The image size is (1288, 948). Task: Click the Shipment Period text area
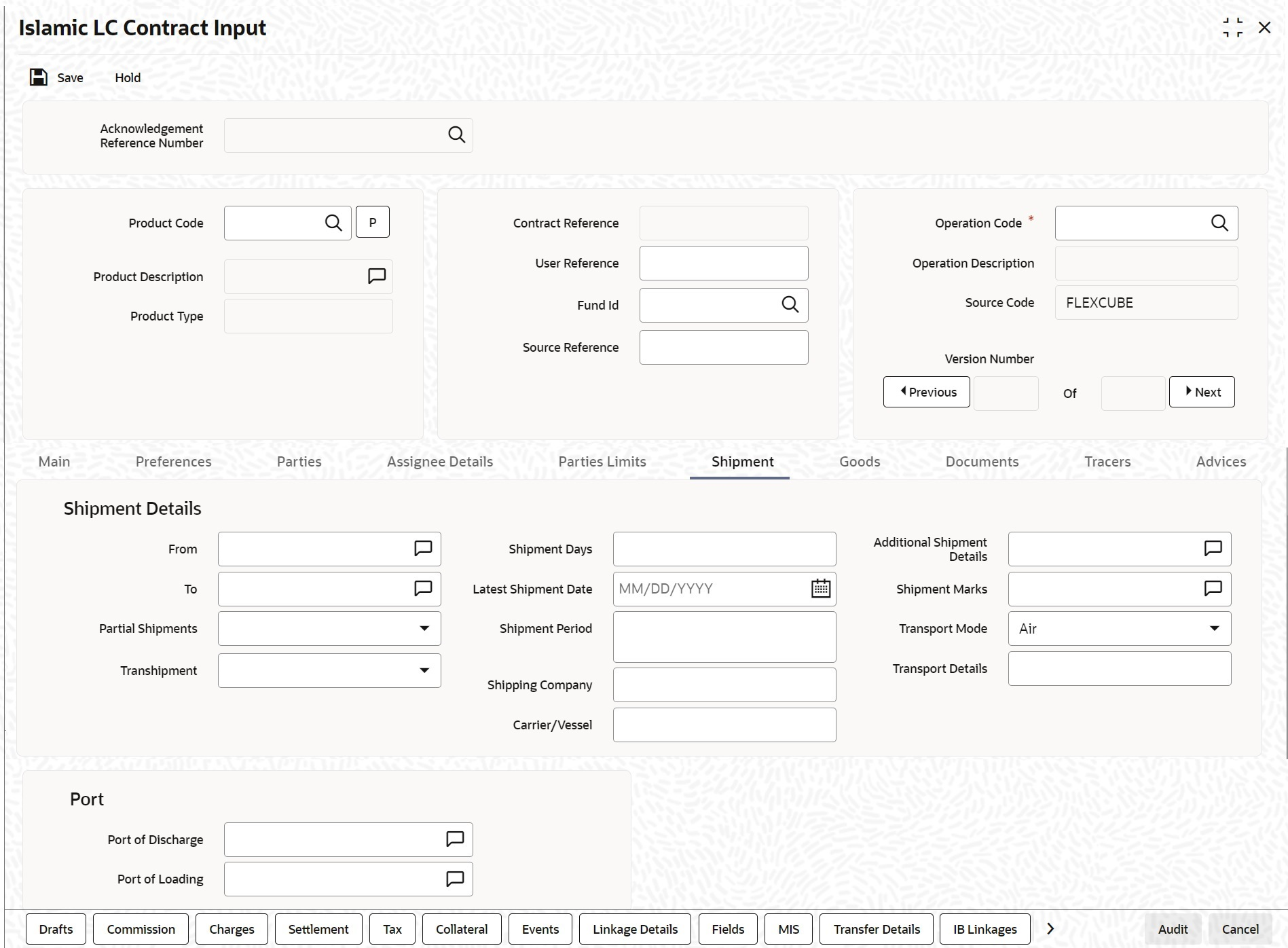(x=724, y=637)
